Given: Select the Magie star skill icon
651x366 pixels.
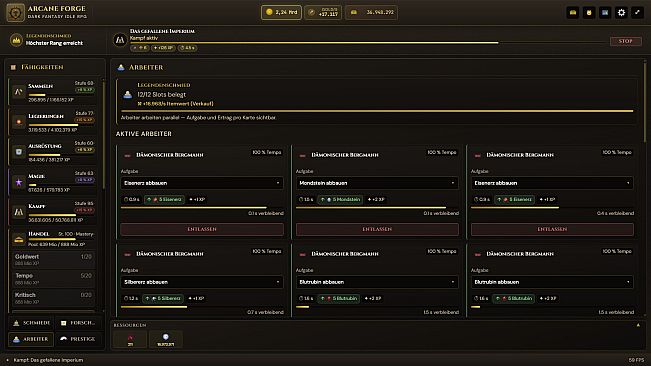Looking at the screenshot, I should 18,182.
